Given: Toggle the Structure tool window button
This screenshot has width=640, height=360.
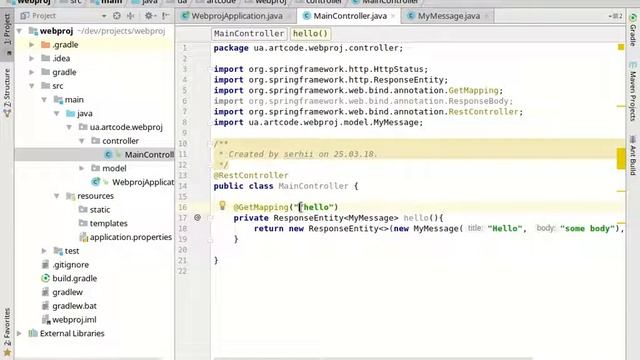Looking at the screenshot, I should [x=7, y=93].
